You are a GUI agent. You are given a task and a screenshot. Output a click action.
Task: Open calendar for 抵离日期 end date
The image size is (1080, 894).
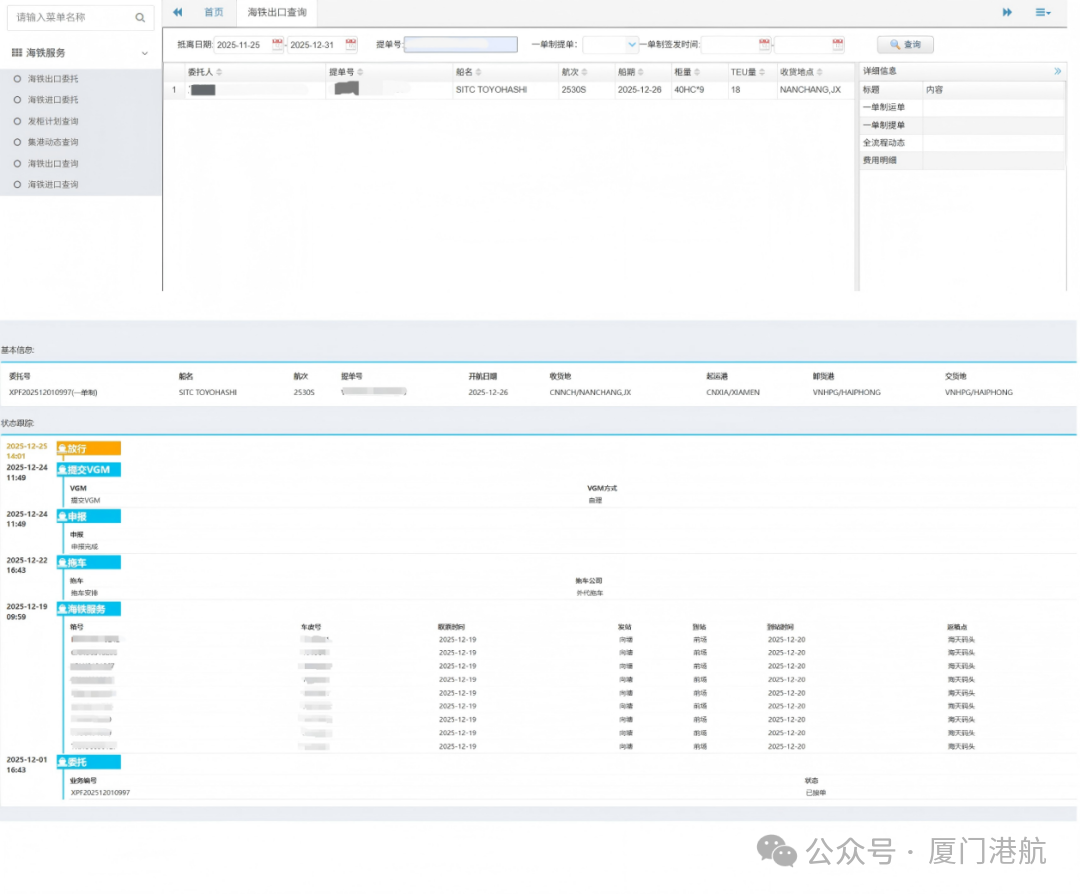(351, 44)
